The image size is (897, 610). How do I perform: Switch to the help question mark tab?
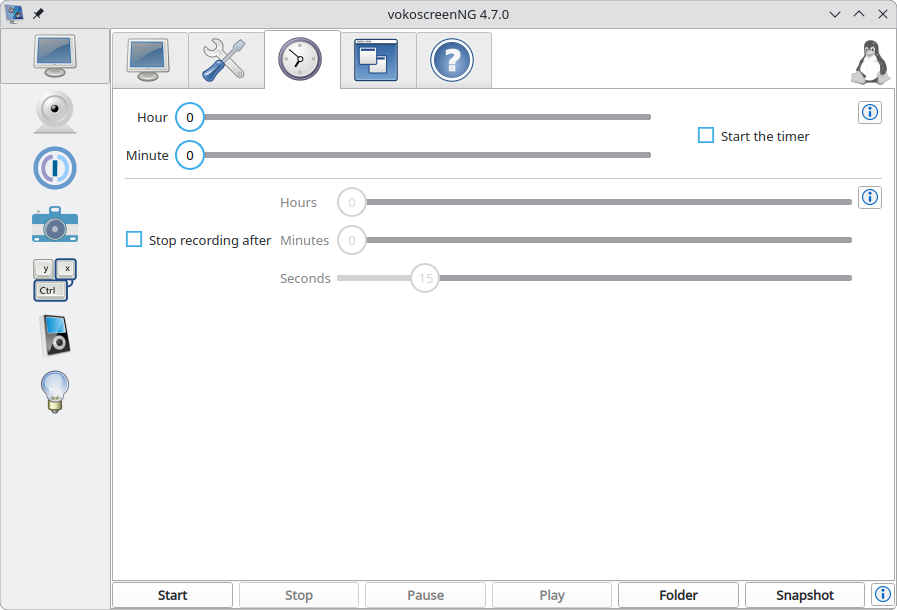point(452,60)
